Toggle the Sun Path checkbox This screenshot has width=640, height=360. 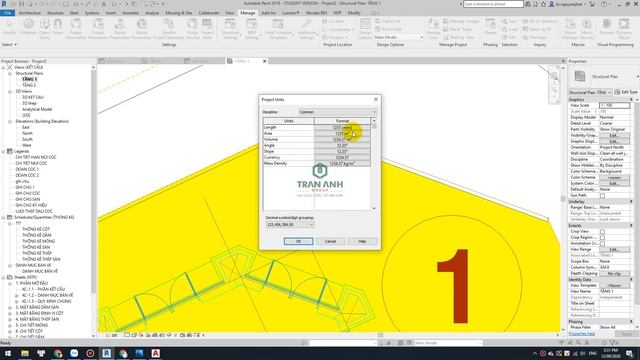pyautogui.click(x=602, y=196)
